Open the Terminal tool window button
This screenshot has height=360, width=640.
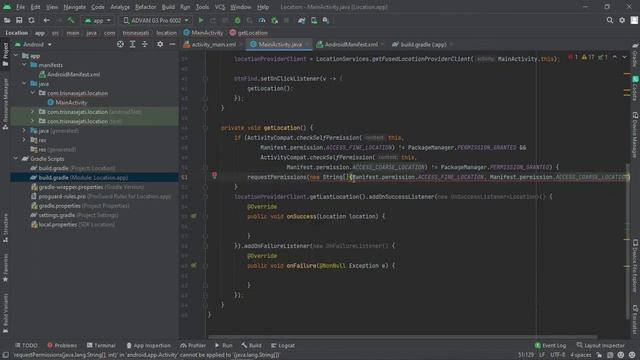coord(101,345)
